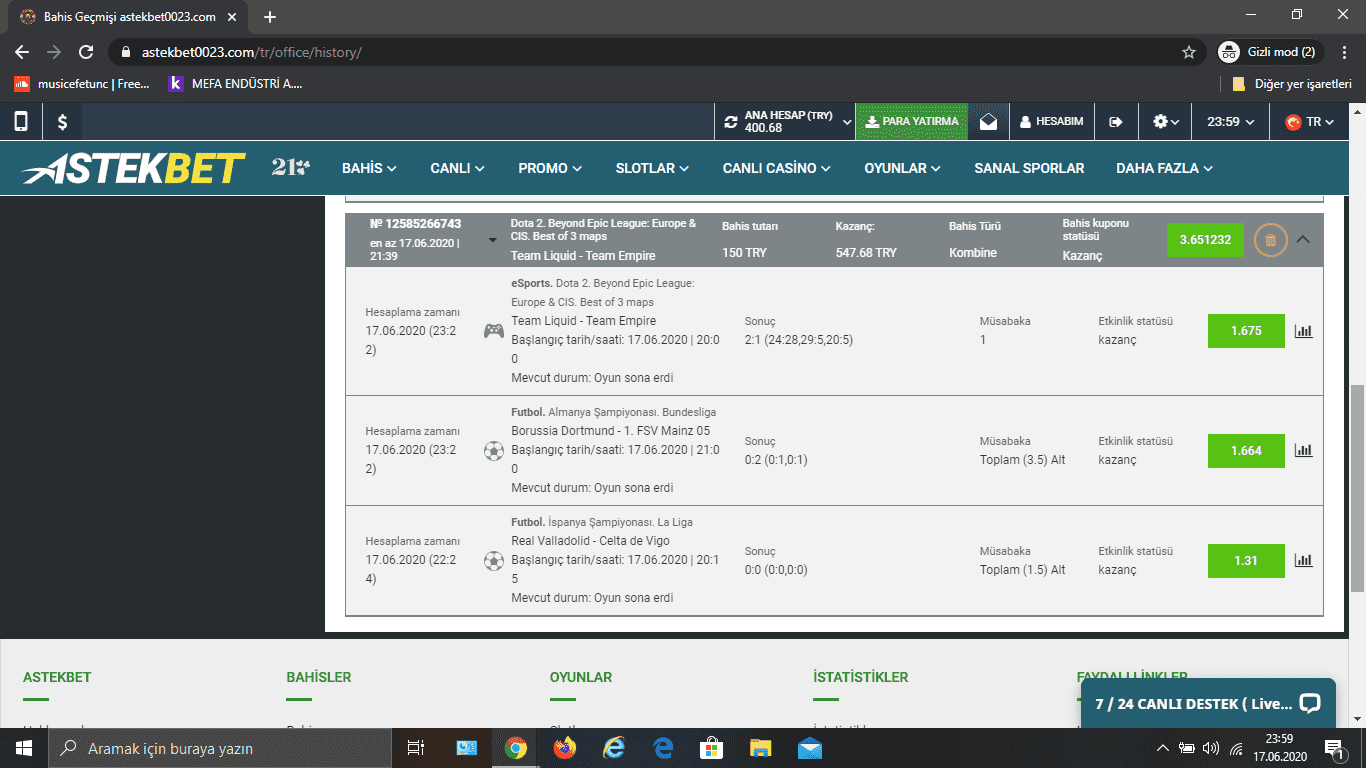The width and height of the screenshot is (1366, 768).
Task: Open the MEFA ENDÜSTRİ bookmark
Action: [235, 84]
